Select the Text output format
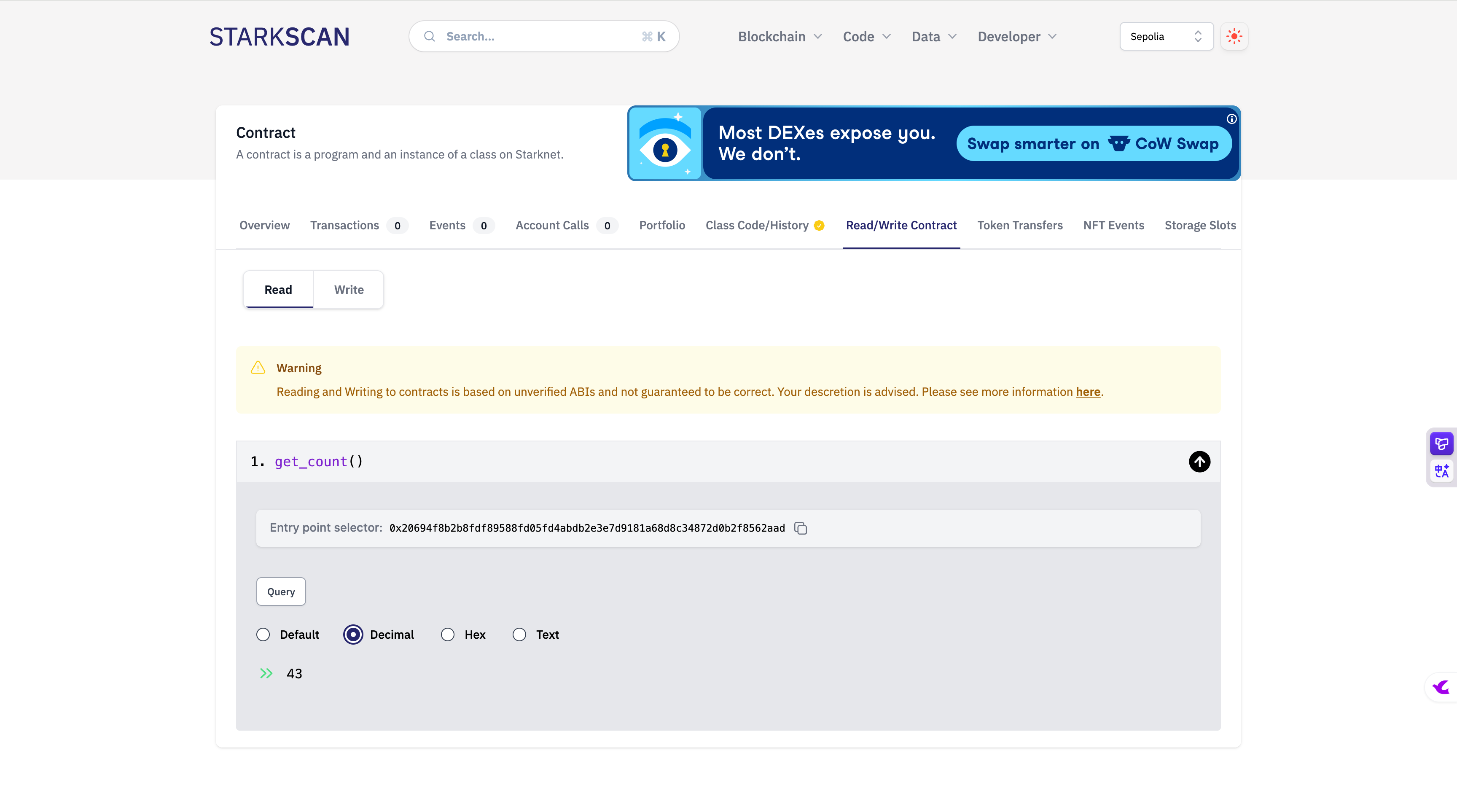 pyautogui.click(x=519, y=635)
